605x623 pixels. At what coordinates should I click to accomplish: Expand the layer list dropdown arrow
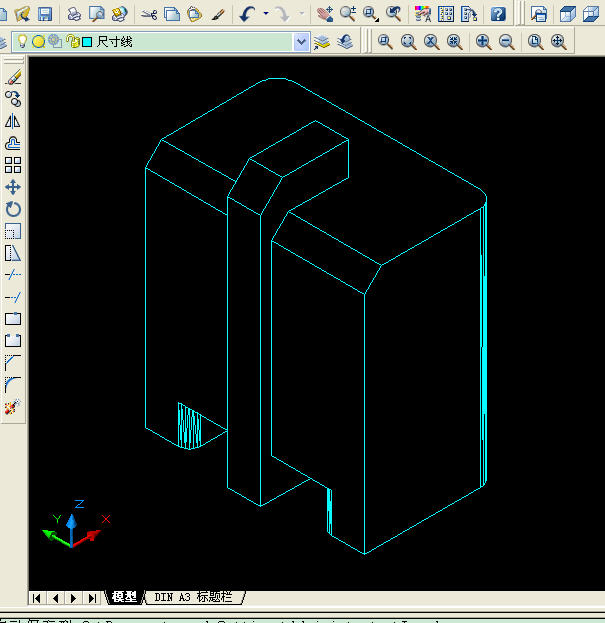pyautogui.click(x=302, y=42)
